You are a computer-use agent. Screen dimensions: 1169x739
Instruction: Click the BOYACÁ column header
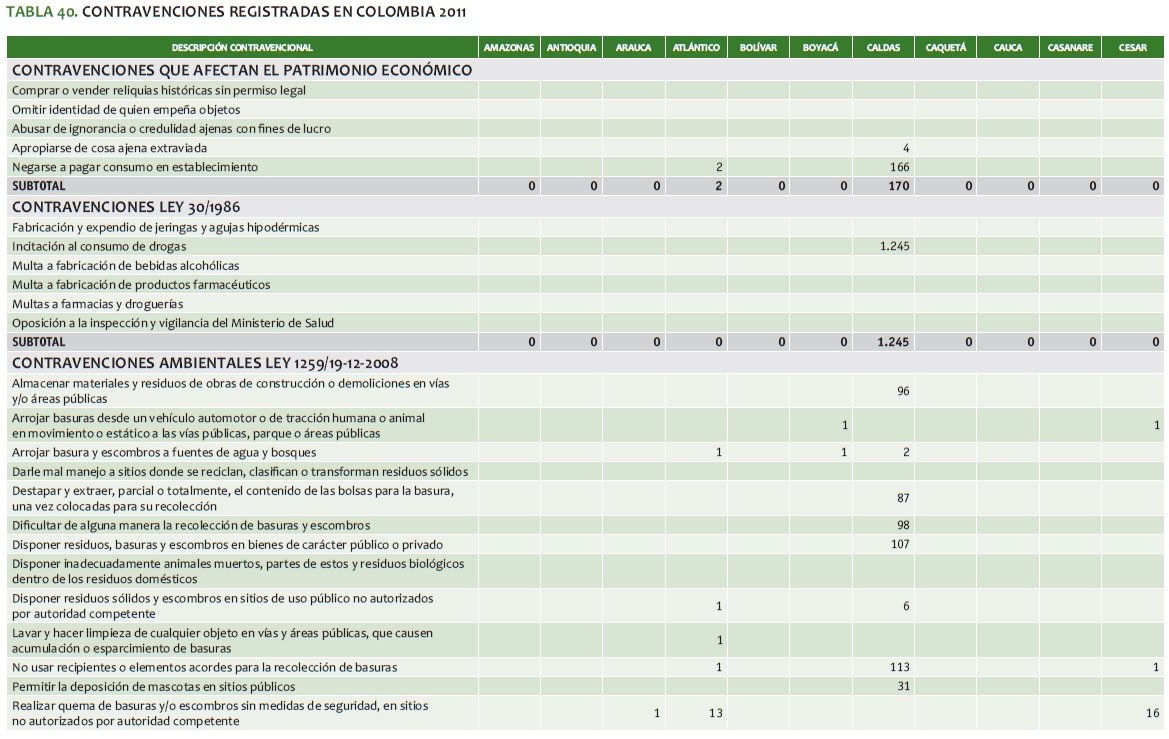[820, 48]
